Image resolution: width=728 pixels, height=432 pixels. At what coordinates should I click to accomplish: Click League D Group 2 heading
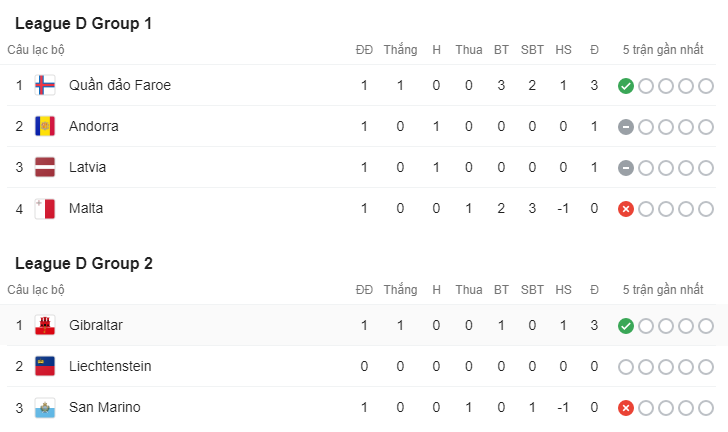tap(84, 263)
